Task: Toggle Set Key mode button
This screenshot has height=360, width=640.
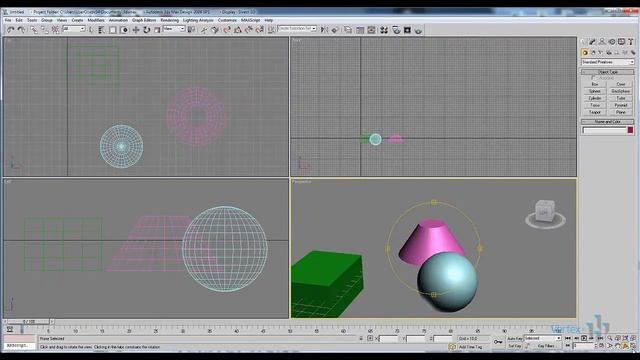Action: pos(514,346)
